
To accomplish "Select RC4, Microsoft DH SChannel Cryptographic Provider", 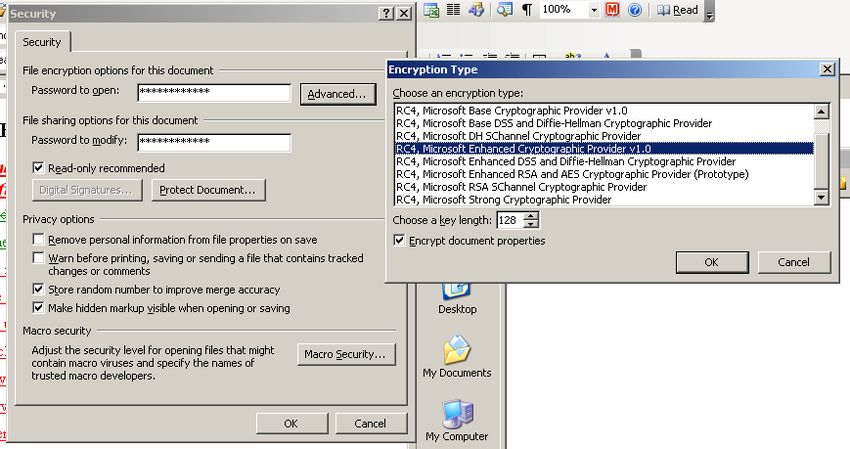I will 604,136.
